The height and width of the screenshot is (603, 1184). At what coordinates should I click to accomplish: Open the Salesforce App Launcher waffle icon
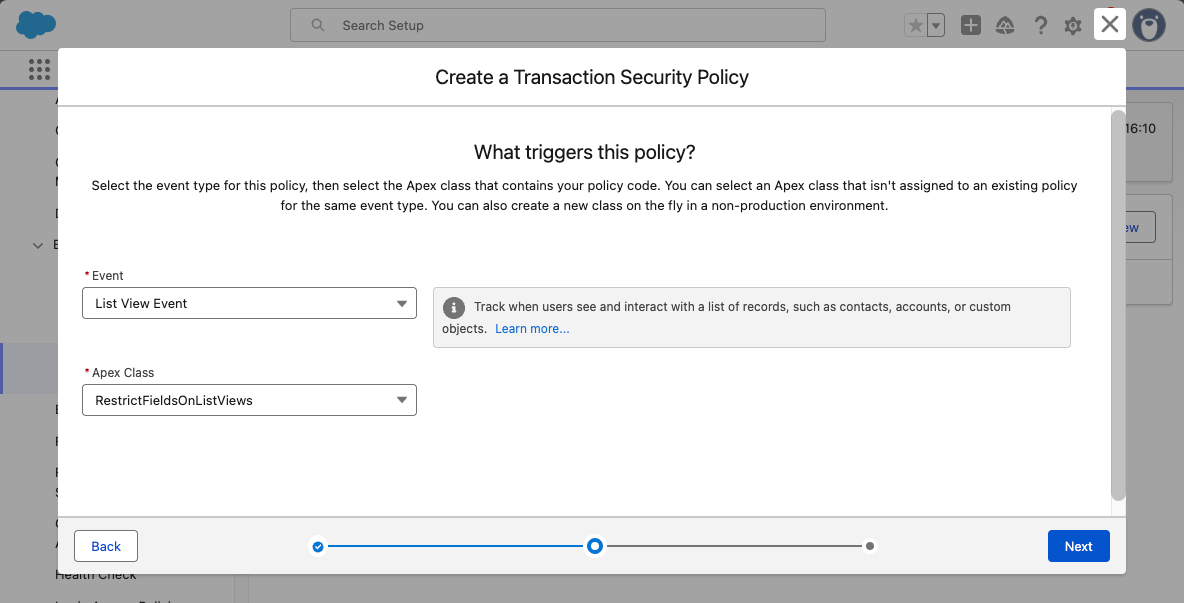click(x=38, y=68)
